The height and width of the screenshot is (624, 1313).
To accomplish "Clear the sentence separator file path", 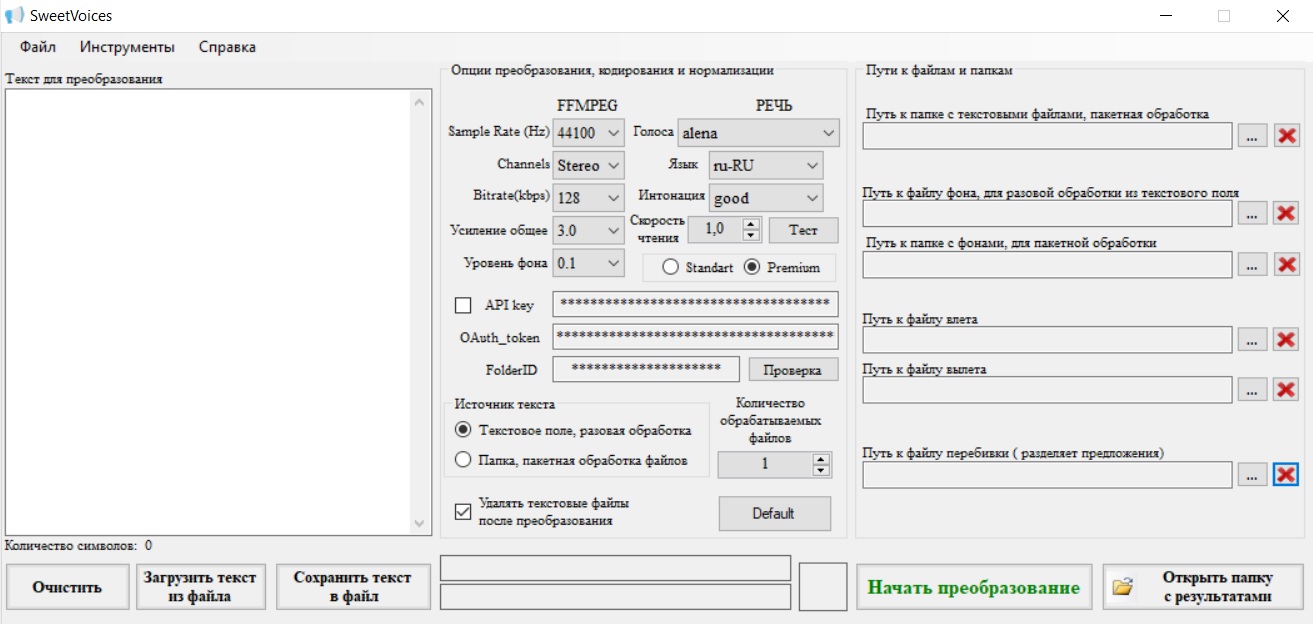I will click(x=1286, y=474).
